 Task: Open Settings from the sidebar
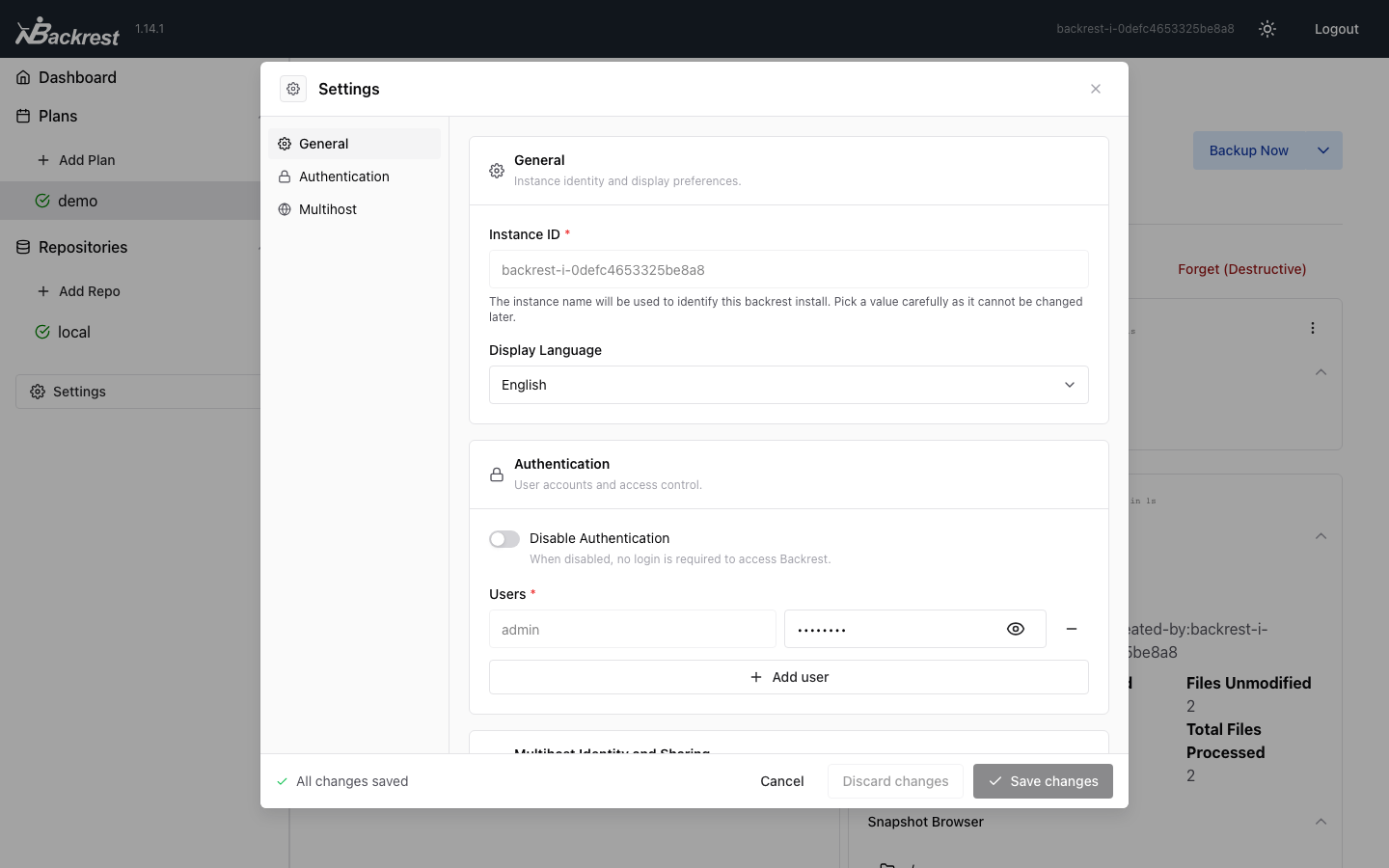coord(138,392)
